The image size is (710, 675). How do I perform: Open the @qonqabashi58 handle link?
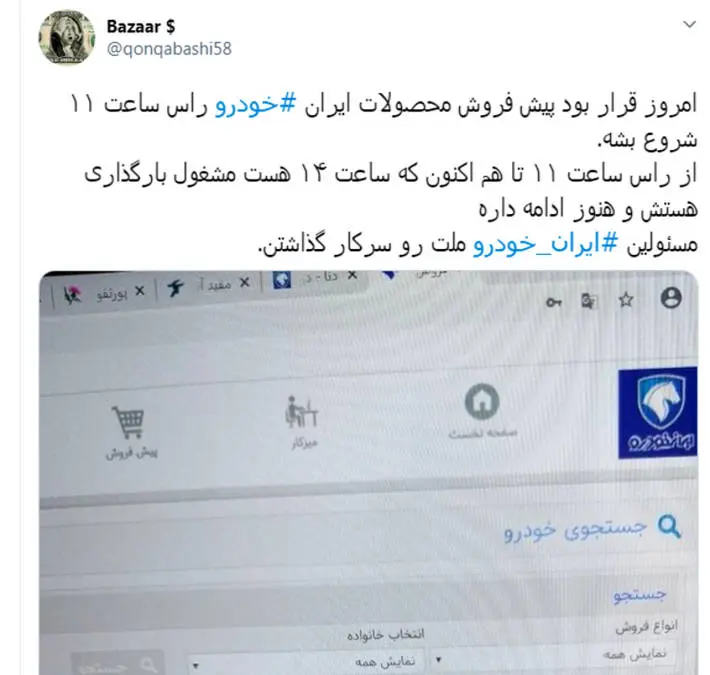[x=169, y=49]
